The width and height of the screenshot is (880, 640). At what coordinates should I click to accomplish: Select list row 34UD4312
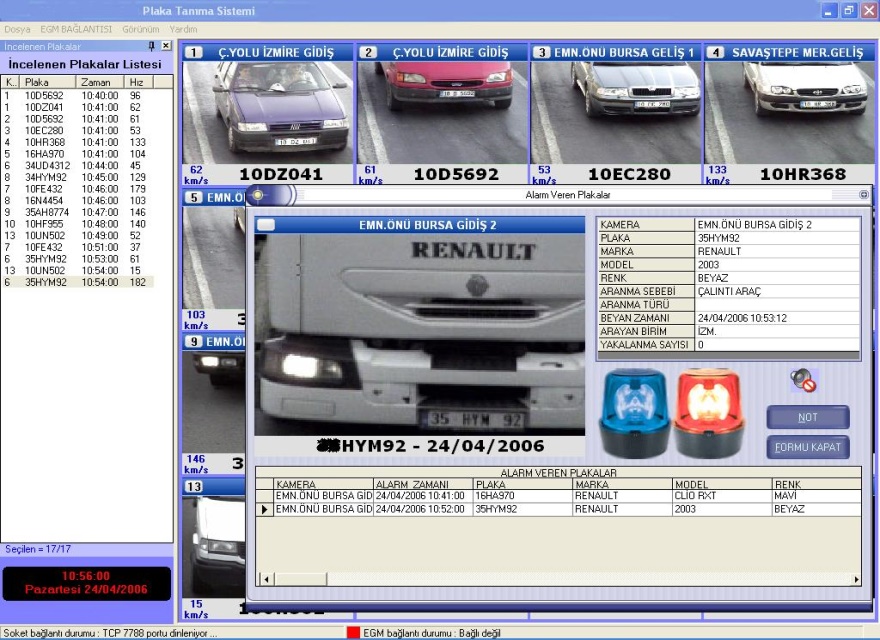(77, 166)
